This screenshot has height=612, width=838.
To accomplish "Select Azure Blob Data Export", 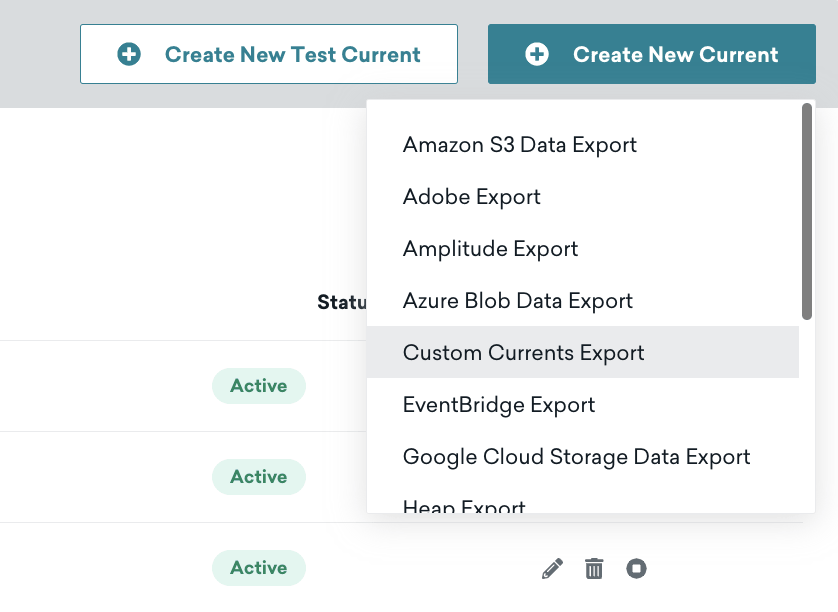I will click(x=517, y=301).
